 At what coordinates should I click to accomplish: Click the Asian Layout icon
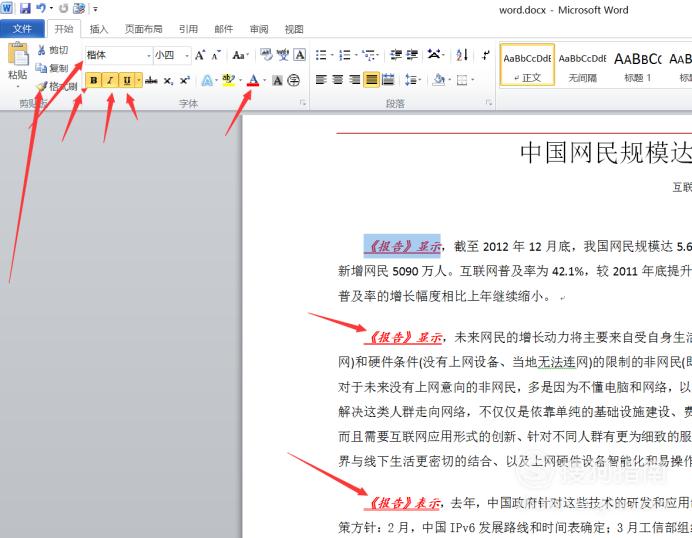[x=434, y=55]
